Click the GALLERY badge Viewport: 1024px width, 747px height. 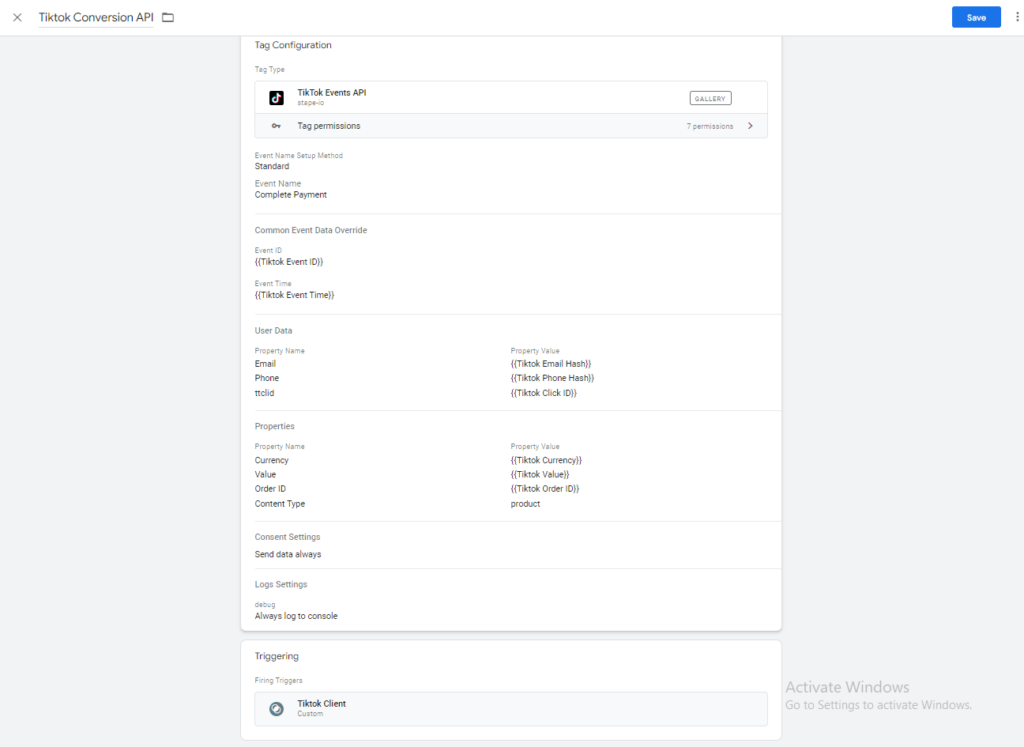click(710, 98)
